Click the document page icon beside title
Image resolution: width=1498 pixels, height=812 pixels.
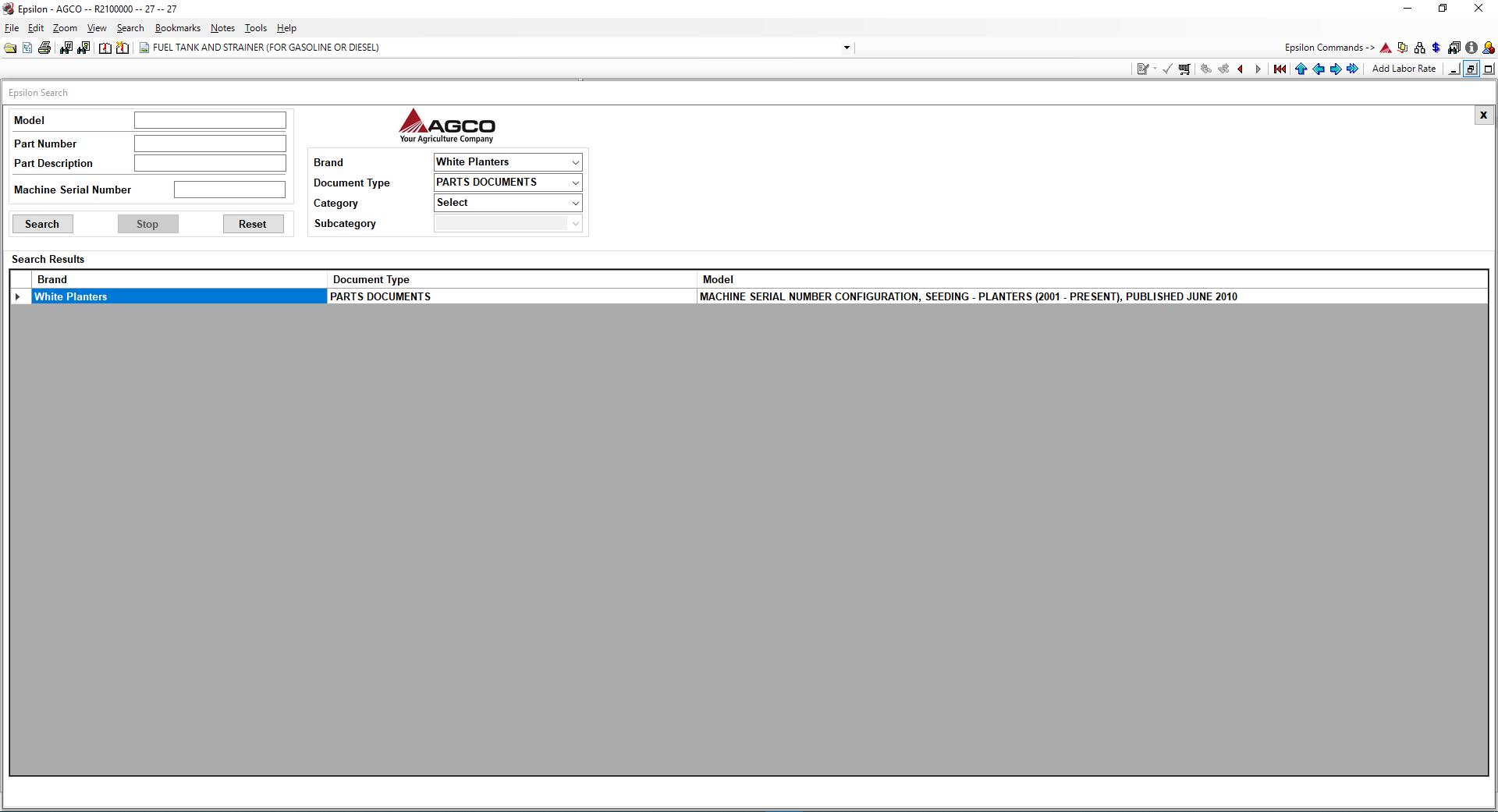(x=144, y=48)
